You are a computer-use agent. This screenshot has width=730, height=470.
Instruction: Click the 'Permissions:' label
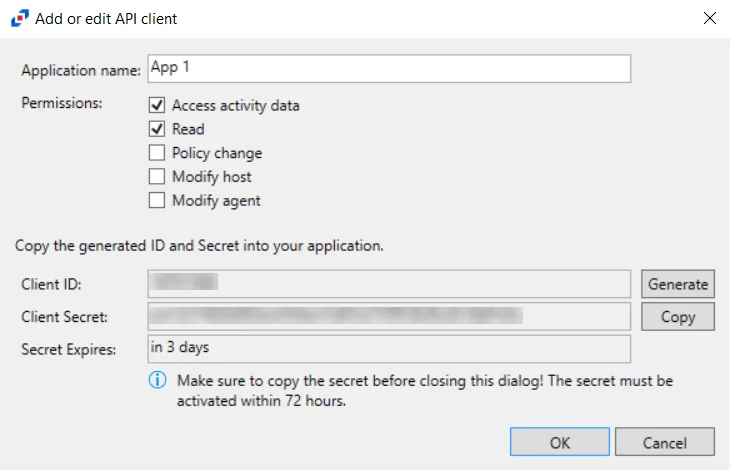tap(61, 103)
